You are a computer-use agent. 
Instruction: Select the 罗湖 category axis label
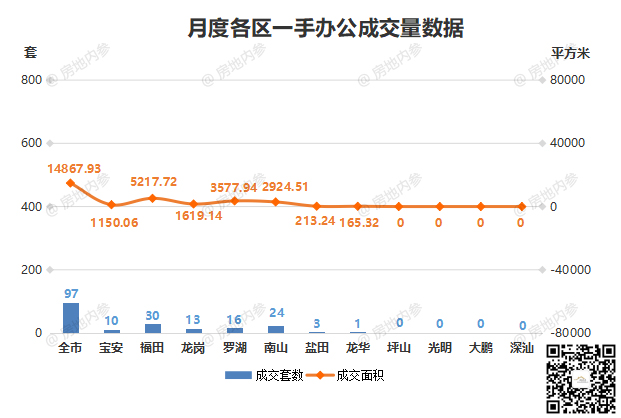pos(235,348)
